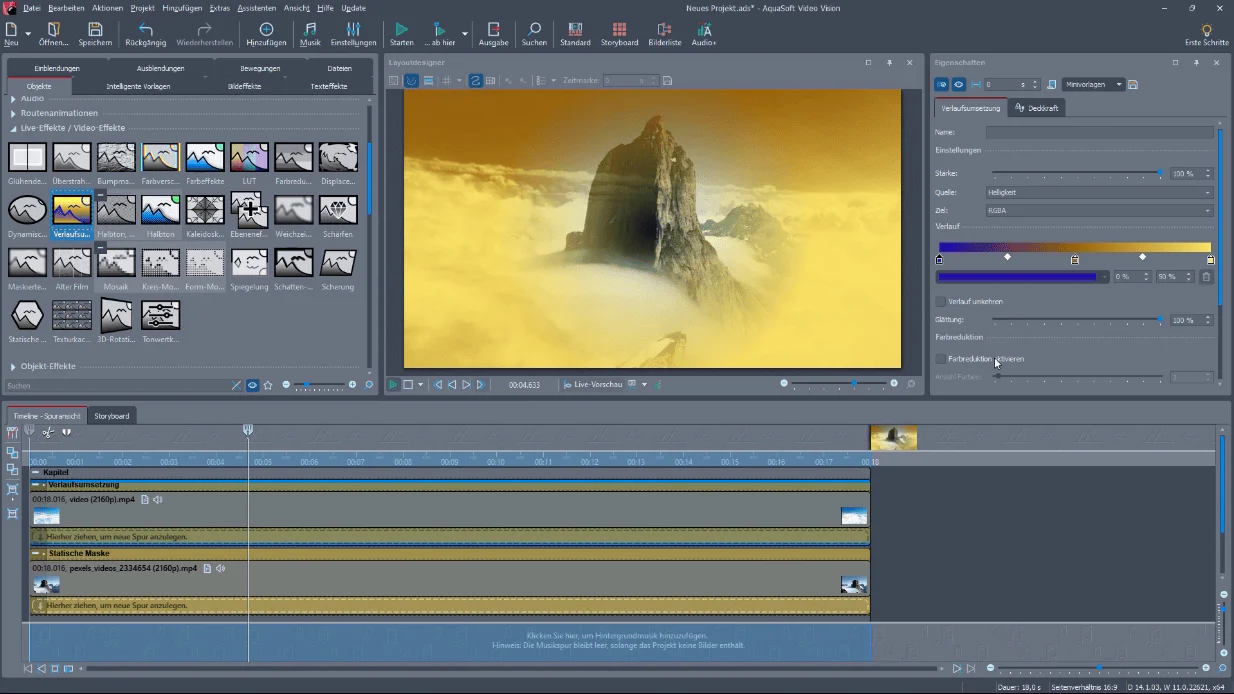Click the scissors cut tool in timeline
The image size is (1234, 694).
pos(47,432)
